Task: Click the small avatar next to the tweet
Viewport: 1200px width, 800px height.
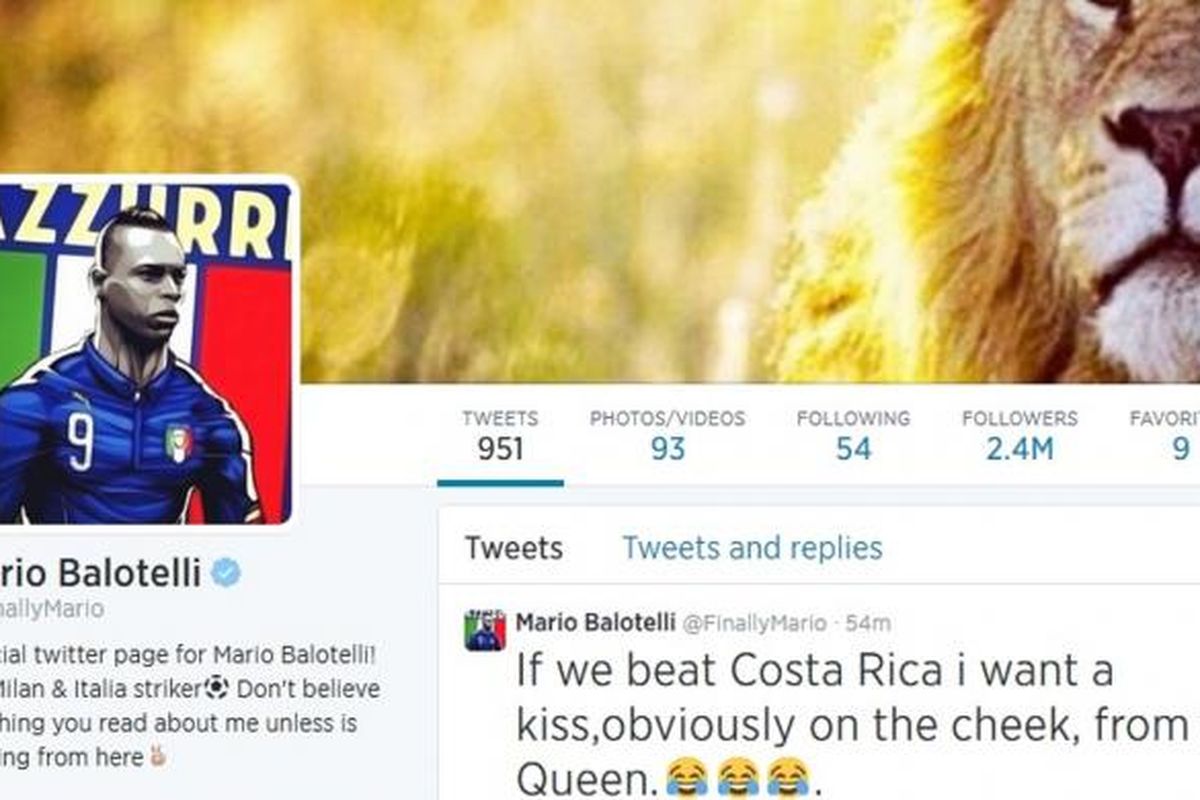Action: pos(485,631)
